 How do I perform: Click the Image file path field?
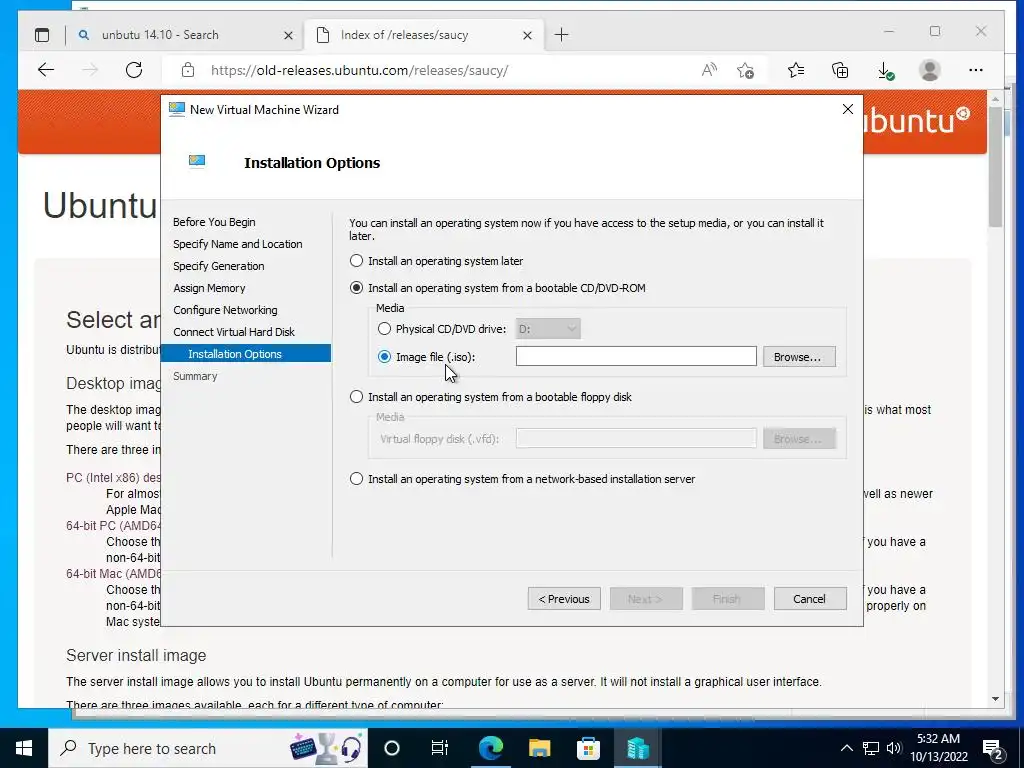pos(636,357)
